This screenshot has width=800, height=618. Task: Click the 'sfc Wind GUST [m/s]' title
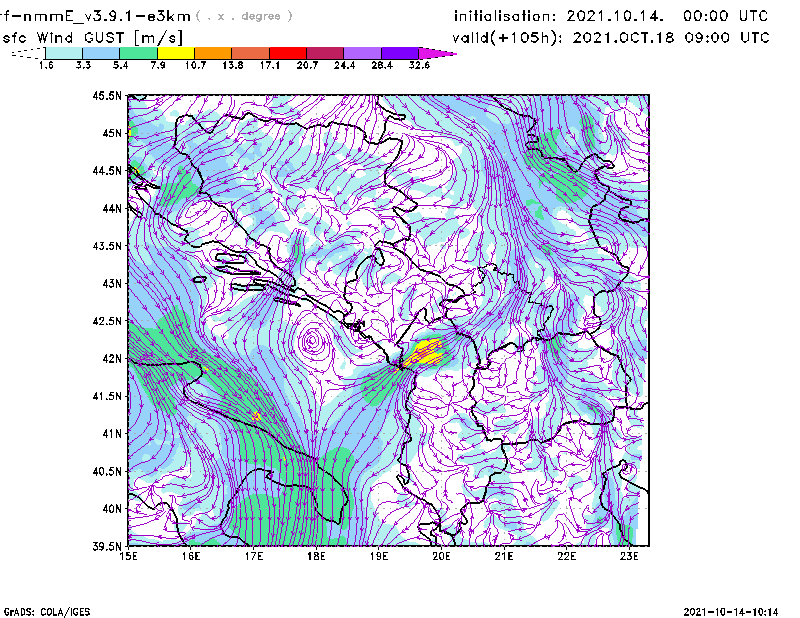click(92, 38)
